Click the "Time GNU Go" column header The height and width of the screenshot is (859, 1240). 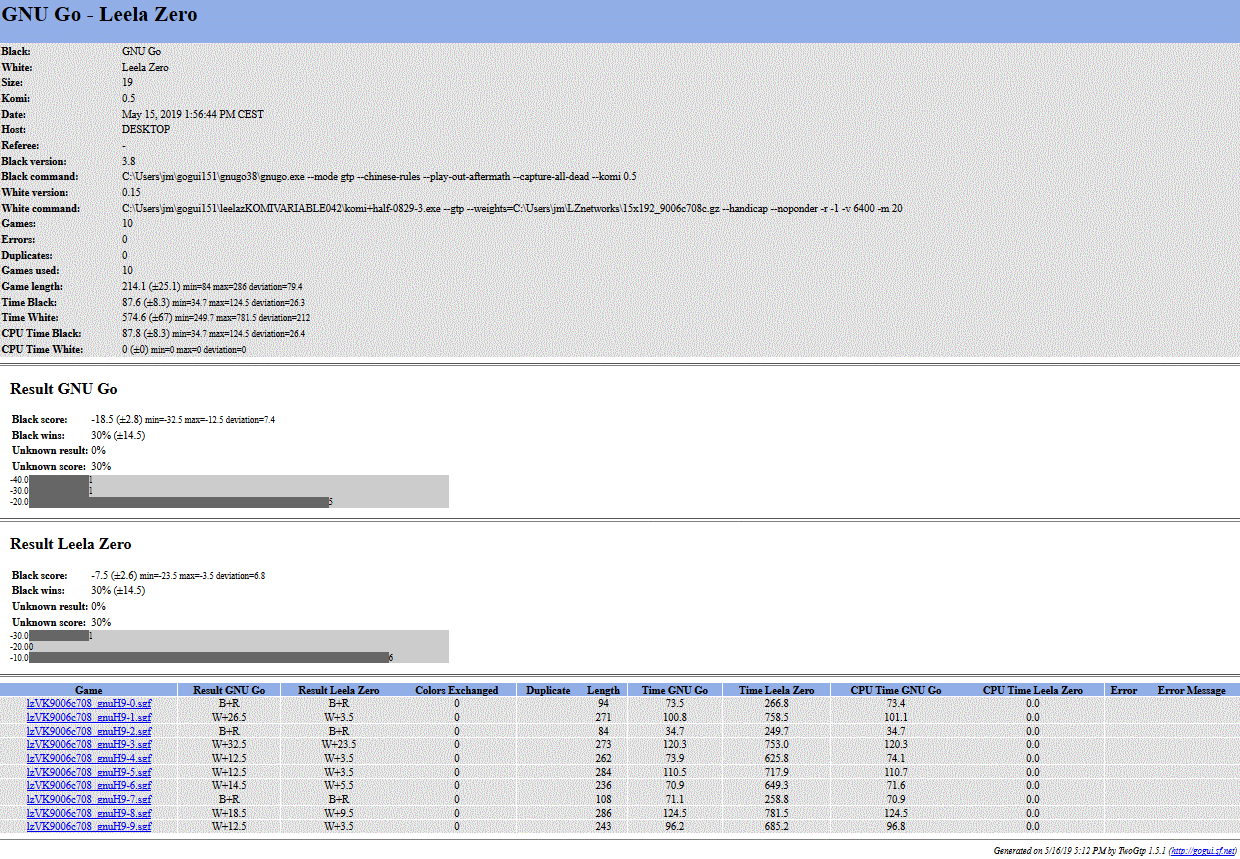click(675, 690)
